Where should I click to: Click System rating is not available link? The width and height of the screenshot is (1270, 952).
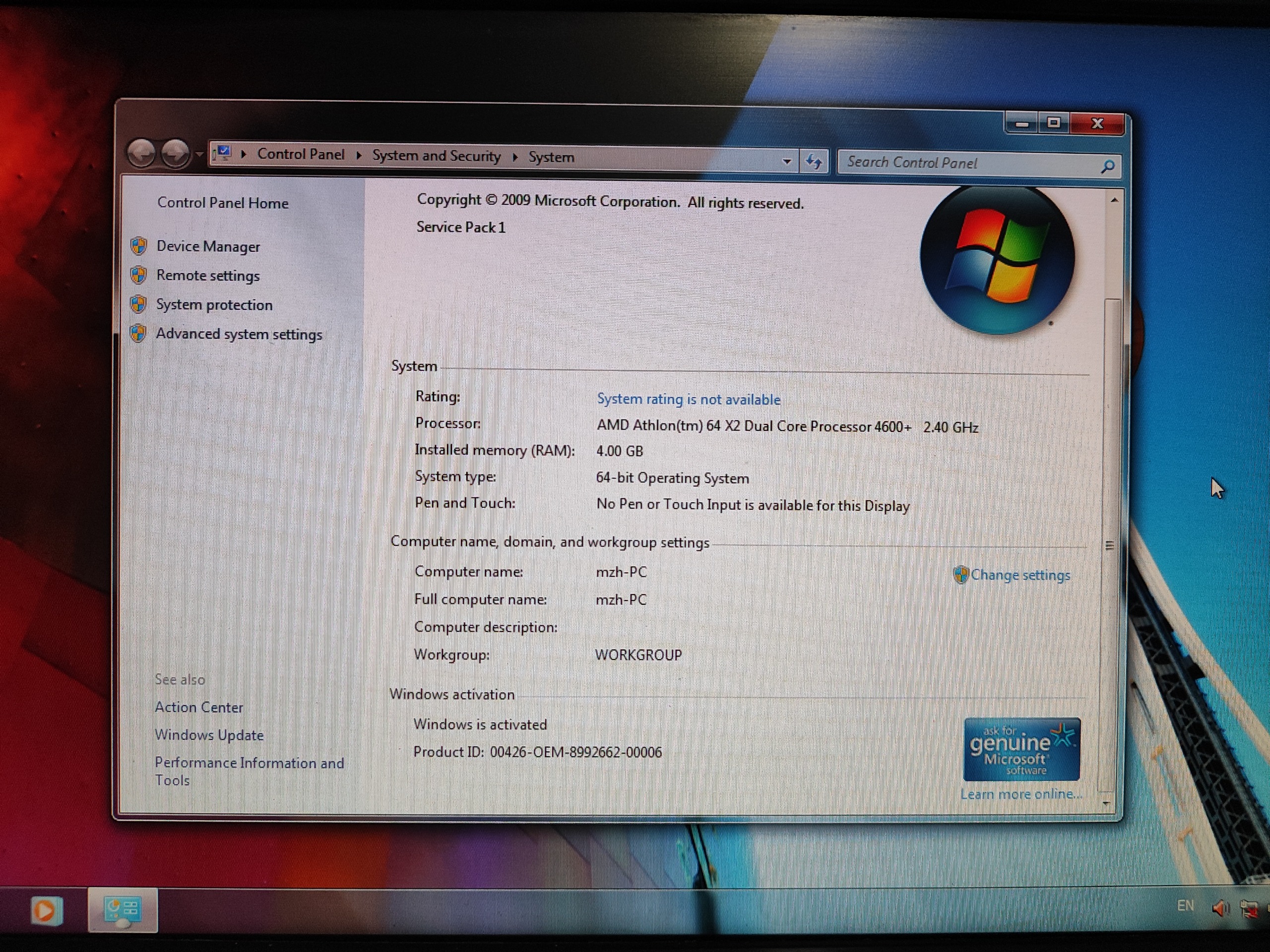[x=689, y=399]
